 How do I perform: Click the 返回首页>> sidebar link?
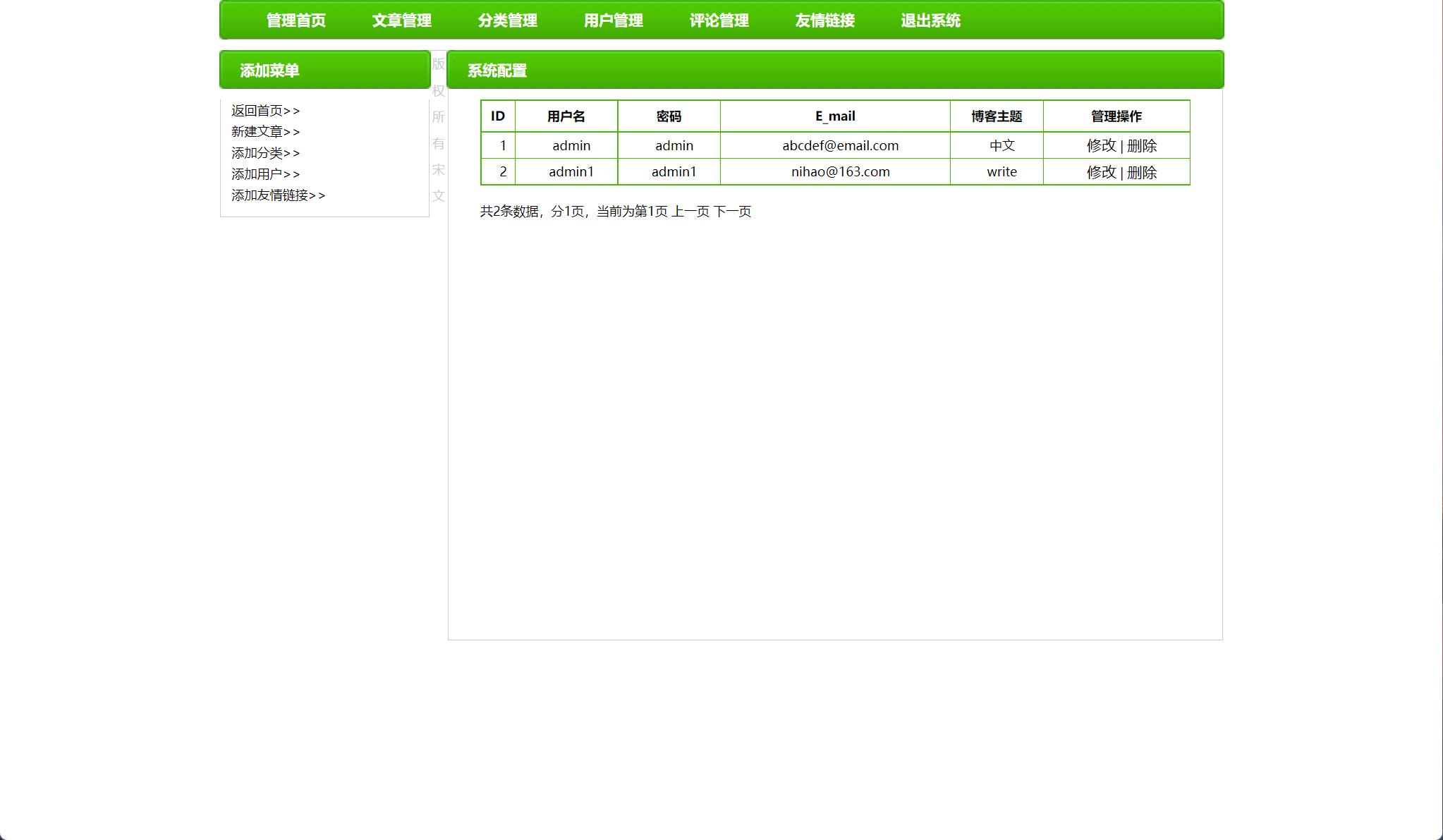tap(265, 111)
